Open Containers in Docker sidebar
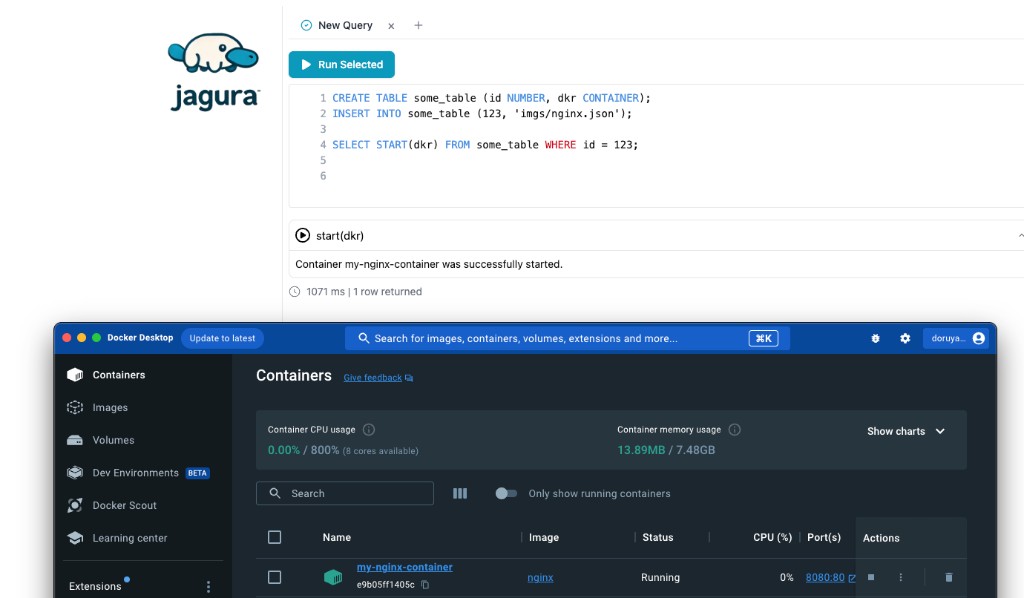Image resolution: width=1024 pixels, height=598 pixels. click(119, 375)
